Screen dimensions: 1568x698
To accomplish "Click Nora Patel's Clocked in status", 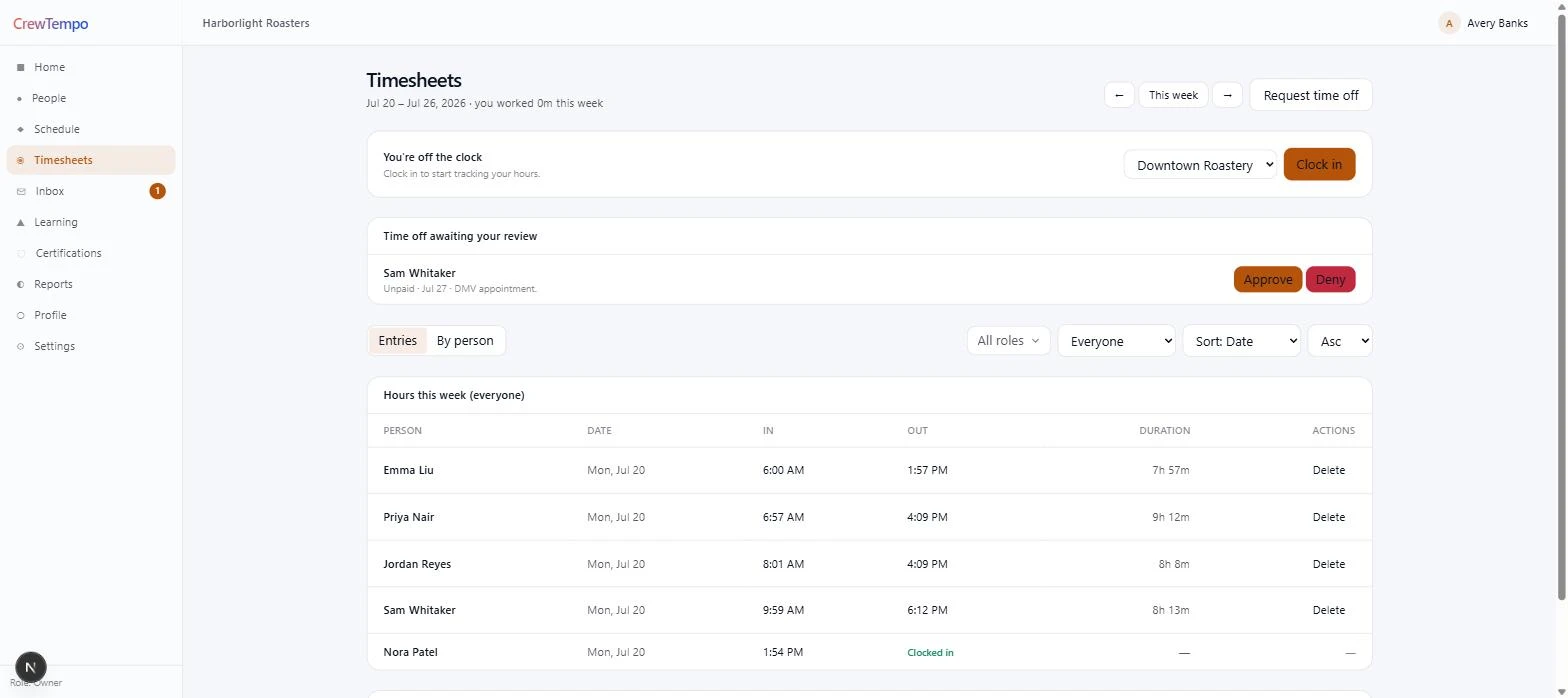I will tap(930, 652).
